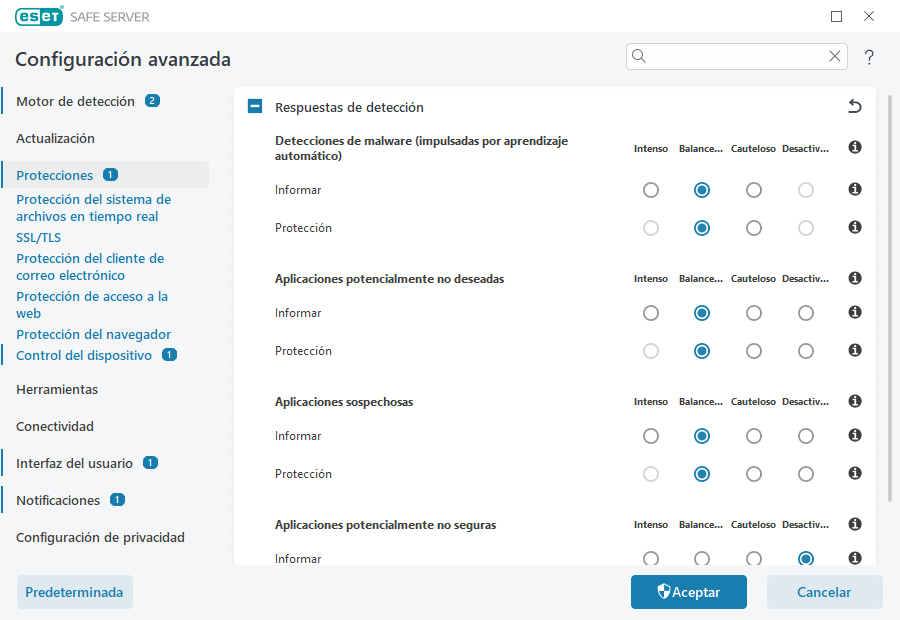Set no deseadas Protección to Desactivado
The height and width of the screenshot is (620, 900).
click(805, 351)
